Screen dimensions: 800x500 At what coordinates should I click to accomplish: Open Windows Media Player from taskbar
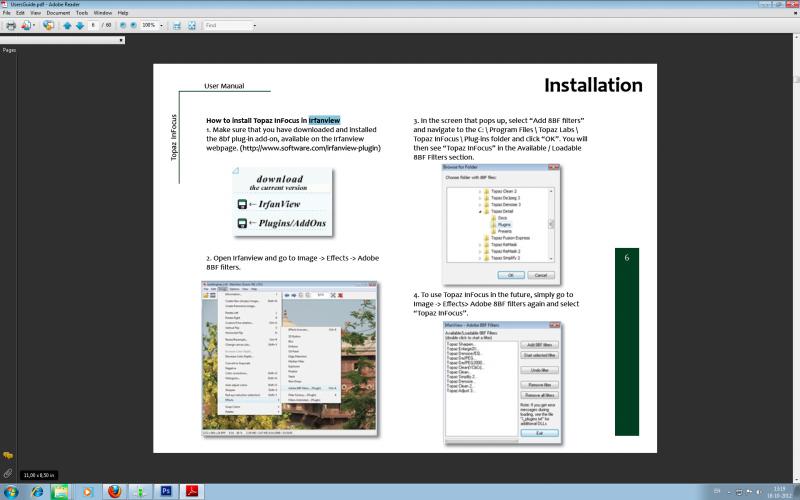tap(87, 492)
